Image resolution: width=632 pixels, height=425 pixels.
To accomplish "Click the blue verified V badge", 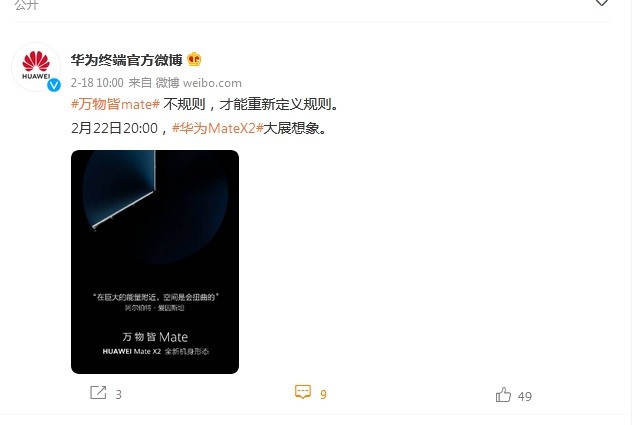I will tap(54, 85).
